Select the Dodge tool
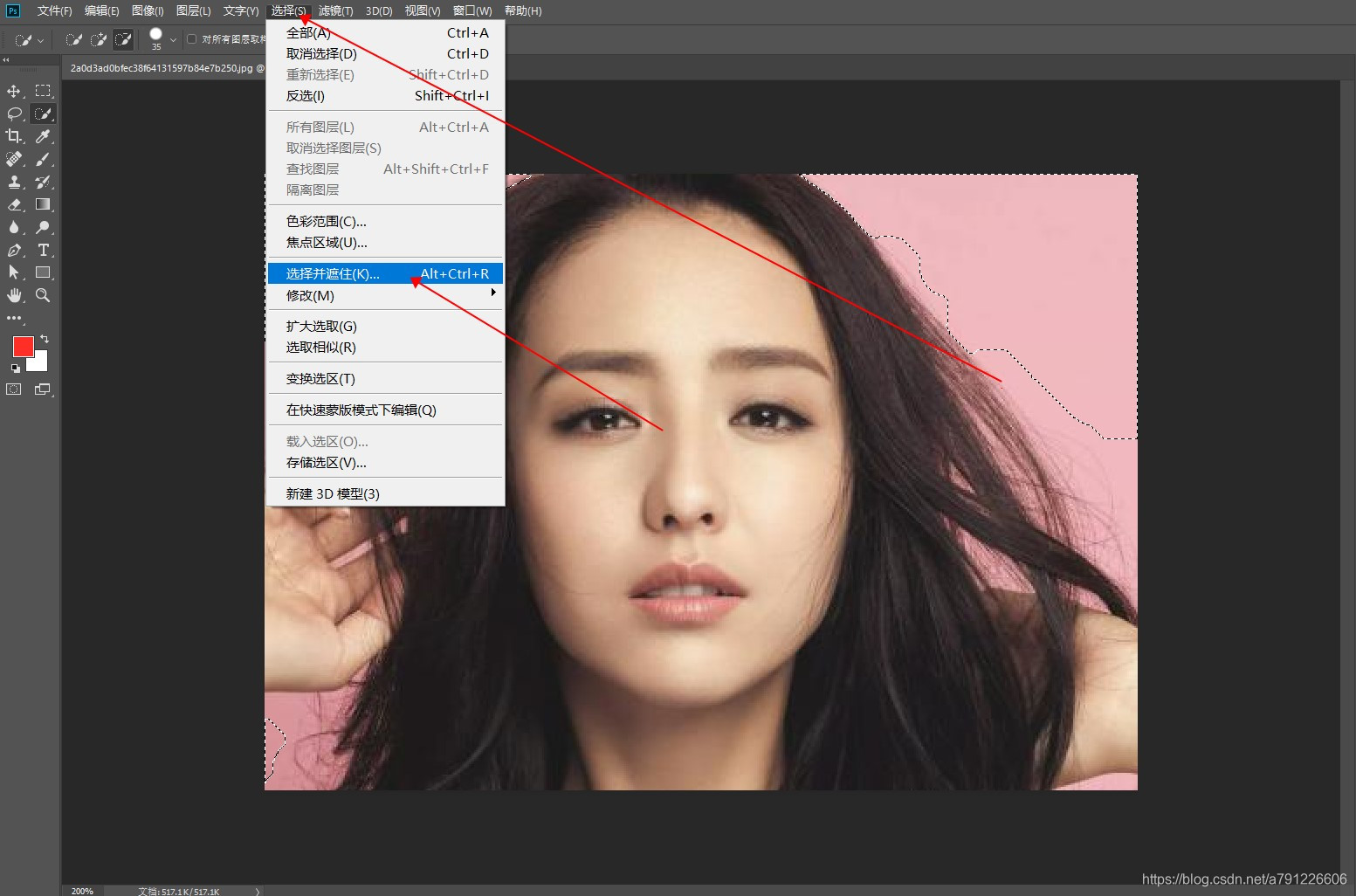The image size is (1356, 896). pos(43,227)
